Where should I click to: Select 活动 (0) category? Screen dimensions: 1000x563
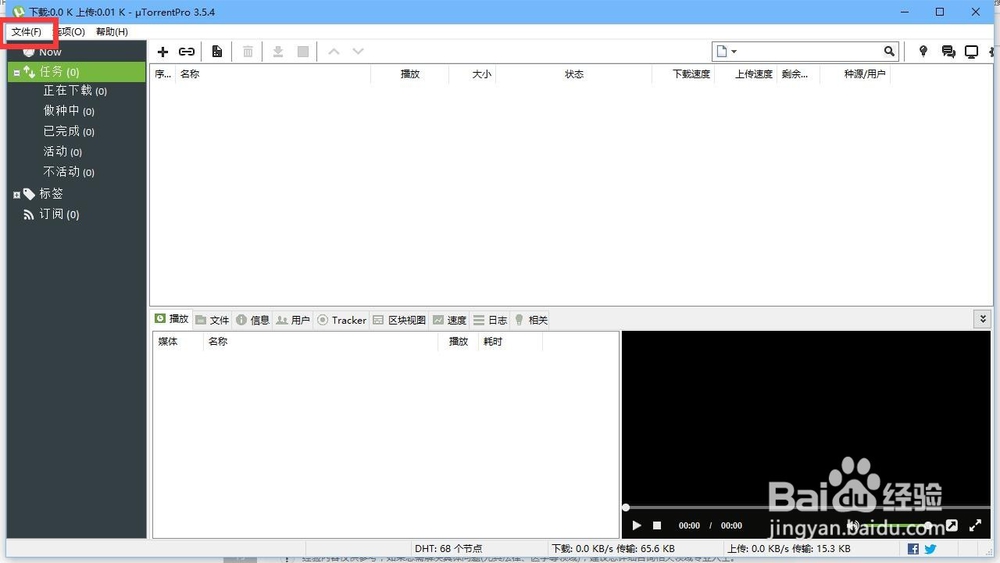[62, 152]
